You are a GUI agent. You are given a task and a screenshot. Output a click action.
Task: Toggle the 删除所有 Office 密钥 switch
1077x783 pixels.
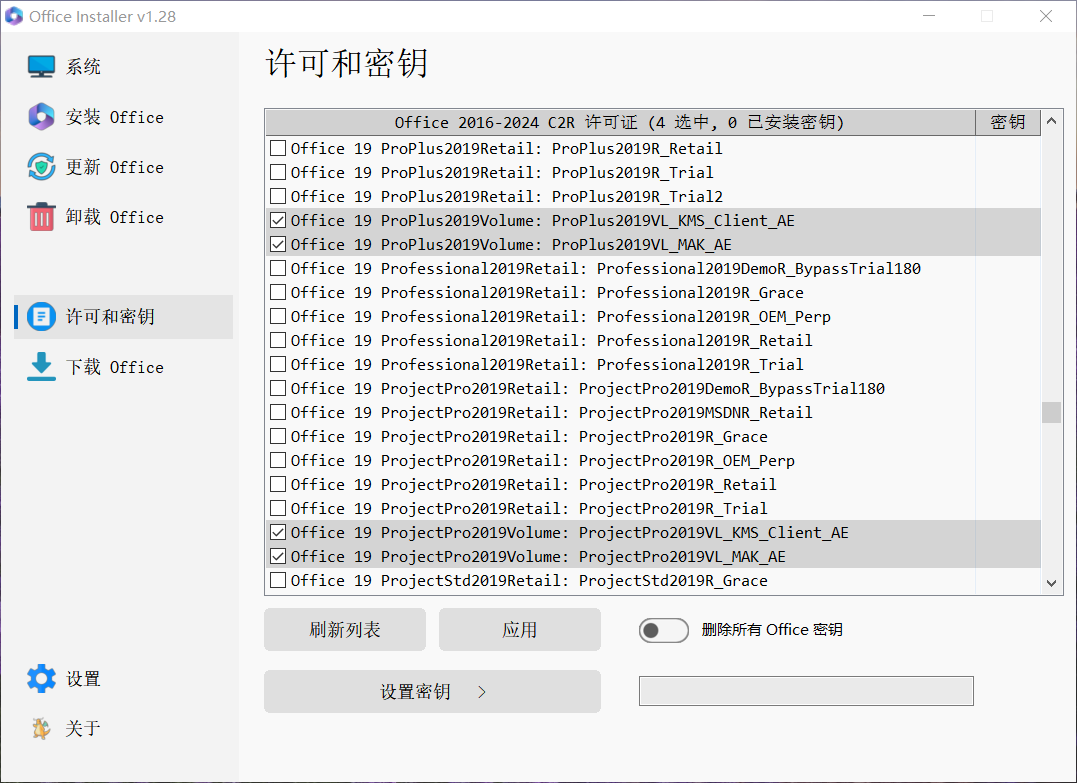tap(664, 630)
